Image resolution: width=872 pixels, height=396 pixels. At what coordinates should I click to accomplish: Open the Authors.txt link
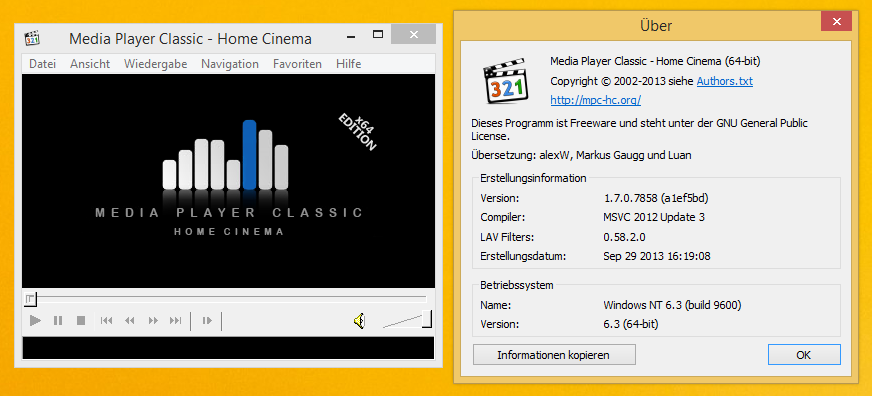[x=725, y=81]
